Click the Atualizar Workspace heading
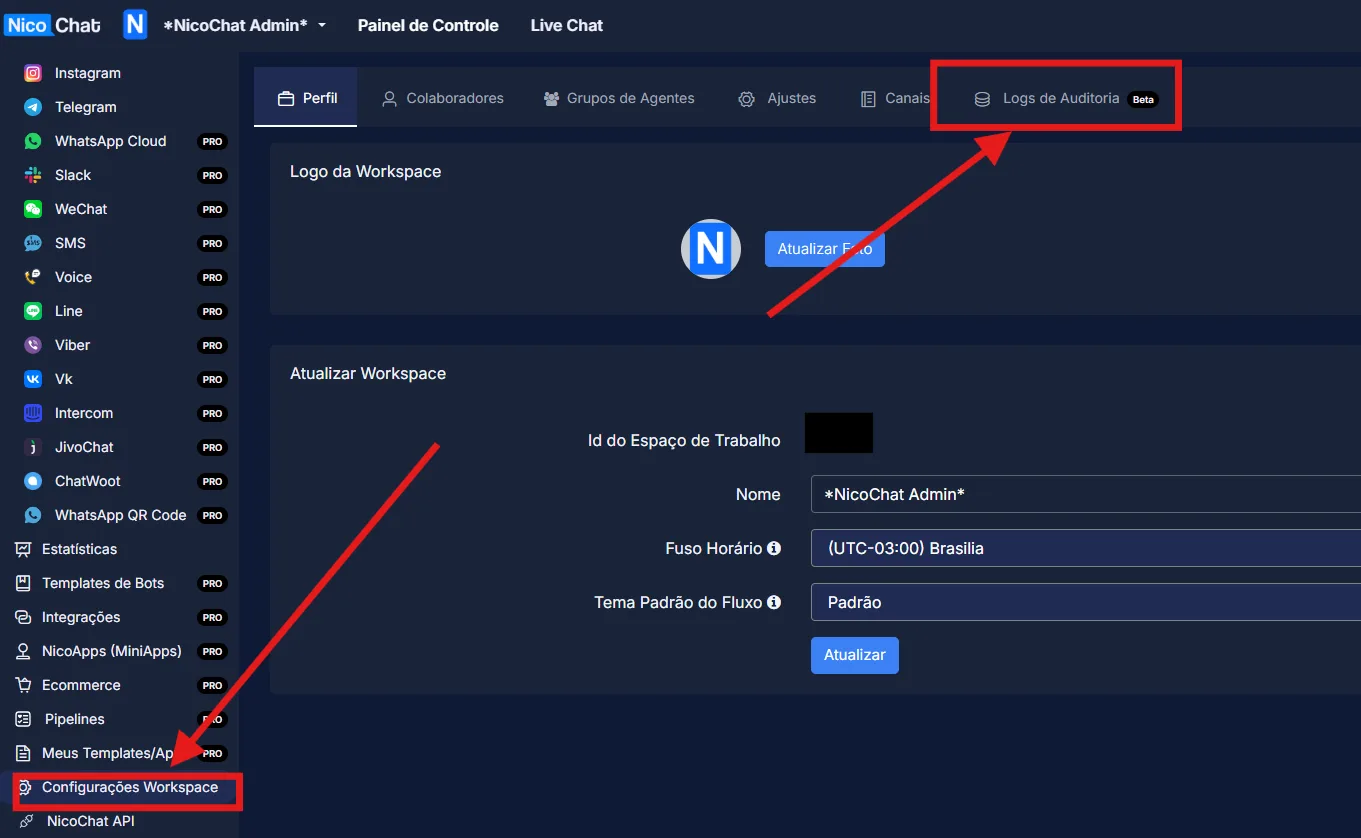The image size is (1361, 838). [368, 373]
